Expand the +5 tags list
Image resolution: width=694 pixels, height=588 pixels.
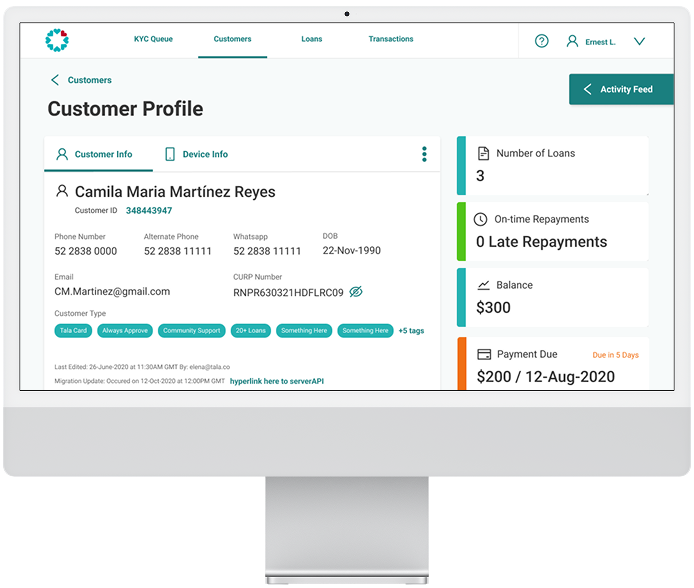click(411, 331)
